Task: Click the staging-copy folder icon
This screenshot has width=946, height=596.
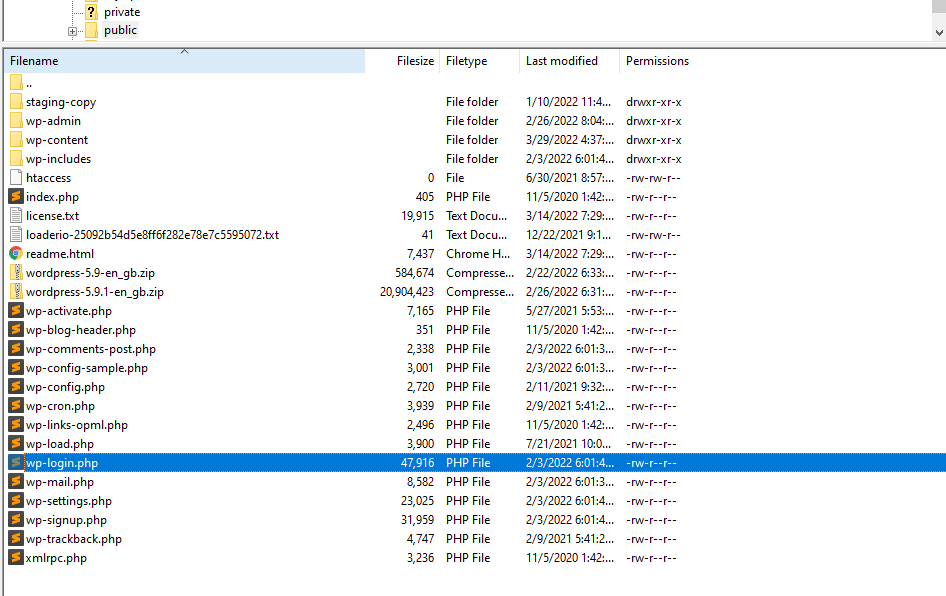Action: tap(18, 101)
